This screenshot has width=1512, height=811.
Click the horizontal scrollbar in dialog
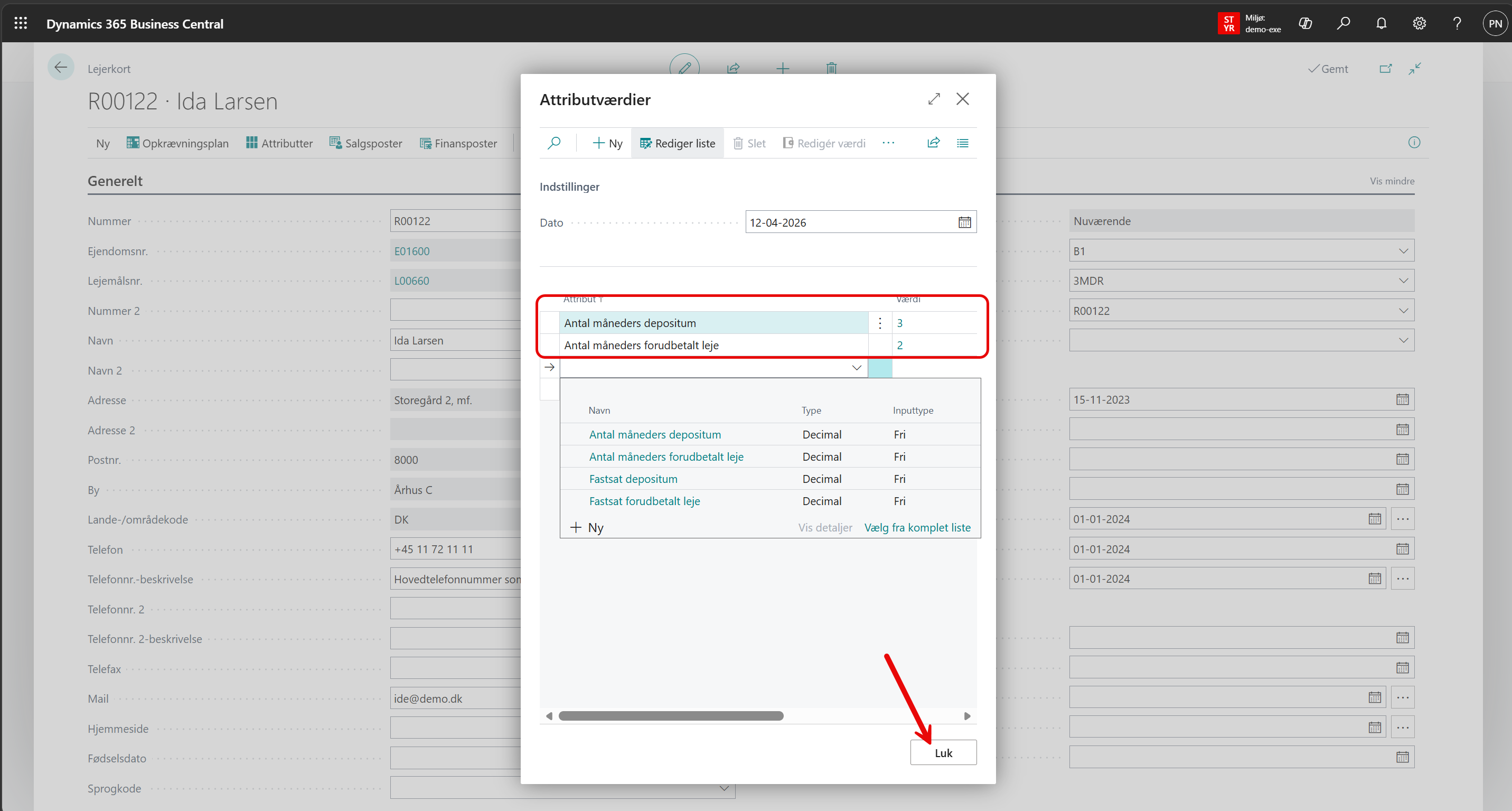click(670, 715)
